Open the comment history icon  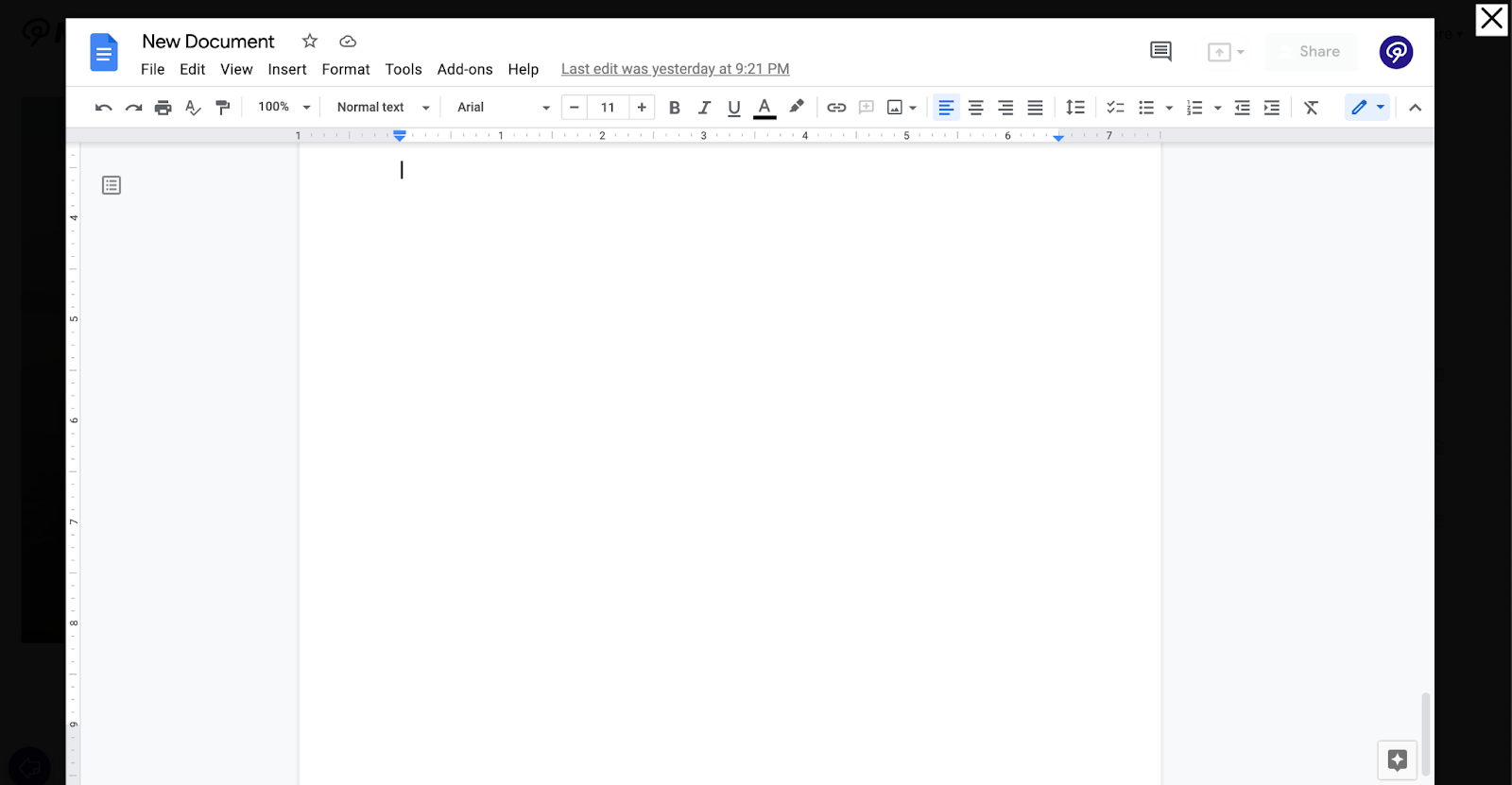[x=1160, y=52]
